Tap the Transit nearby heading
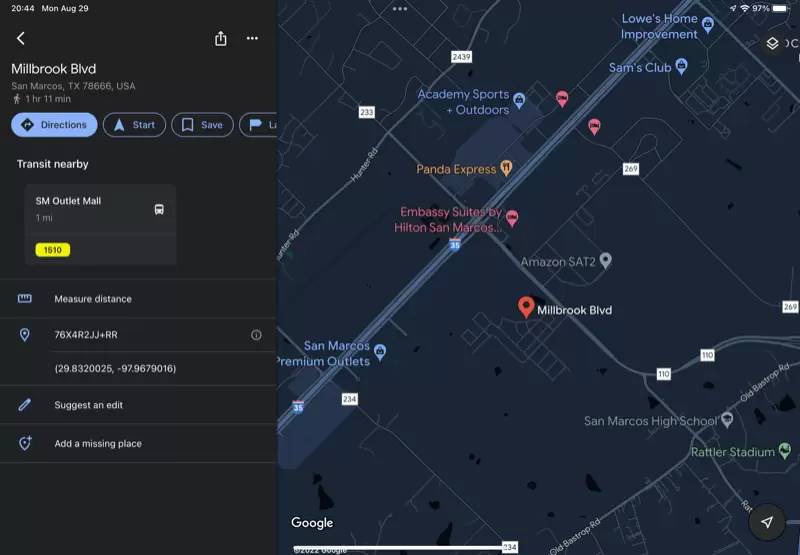 tap(53, 164)
